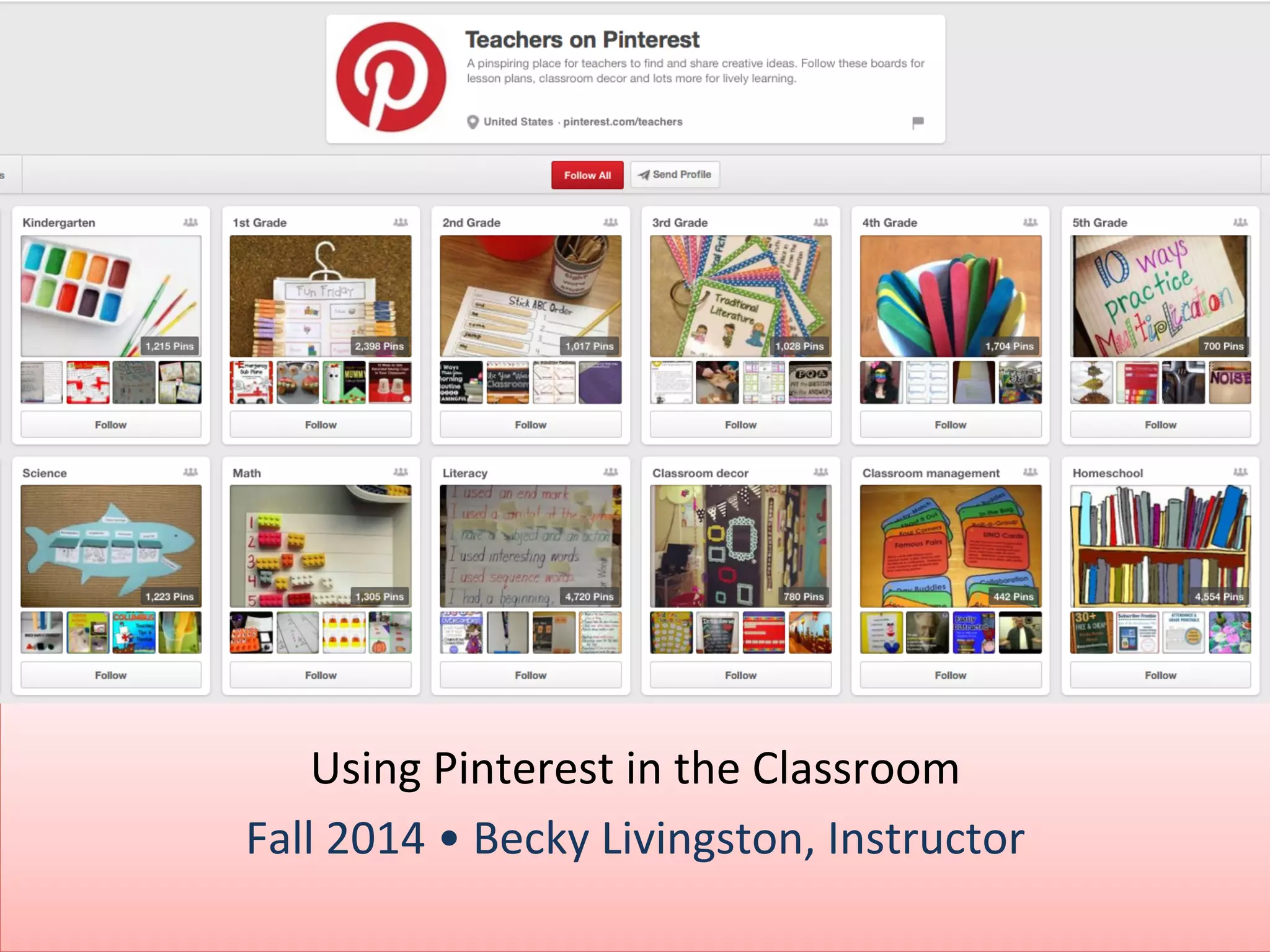This screenshot has width=1270, height=952.
Task: Follow the Kindergarten board
Action: click(x=110, y=425)
